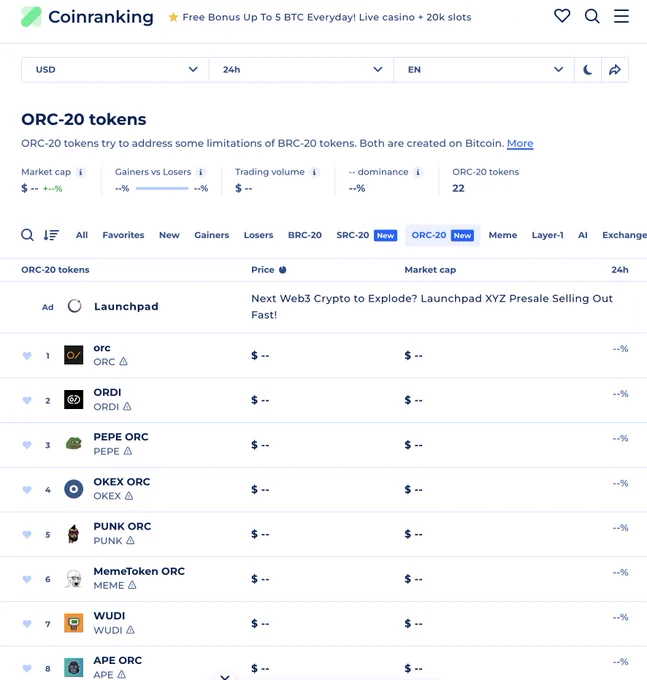Open Launchpad XYZ Presale ad text

click(x=432, y=307)
